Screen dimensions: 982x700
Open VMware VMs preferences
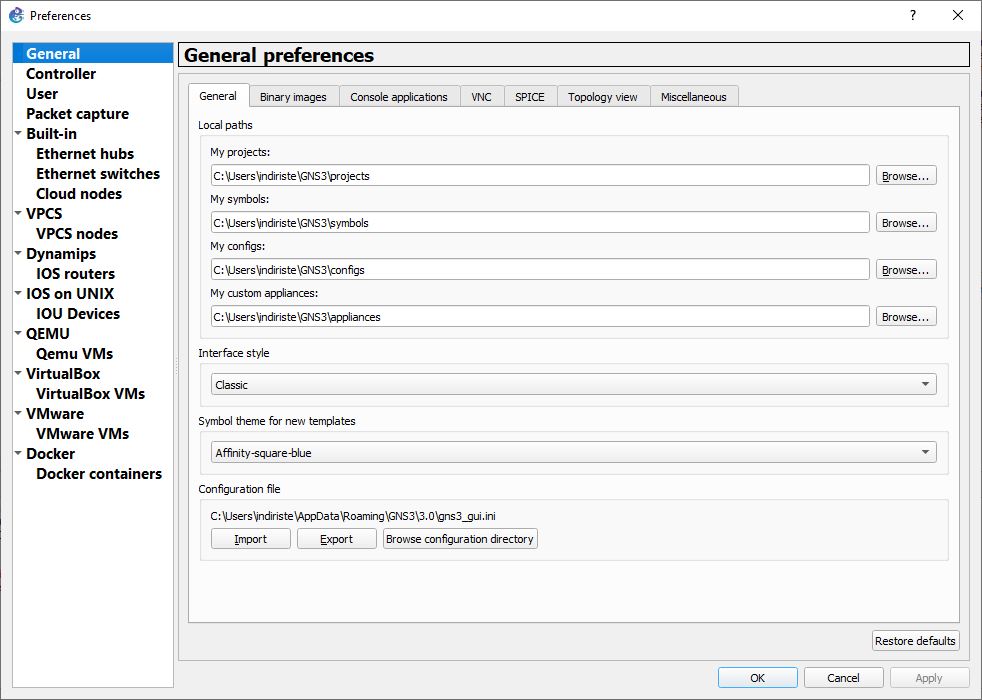[x=83, y=434]
